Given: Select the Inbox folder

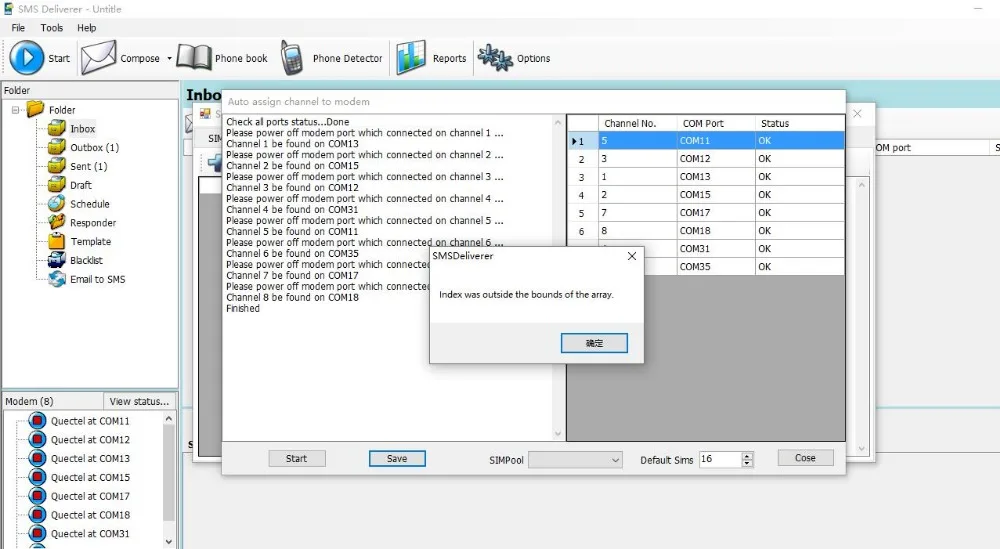Looking at the screenshot, I should pyautogui.click(x=82, y=129).
